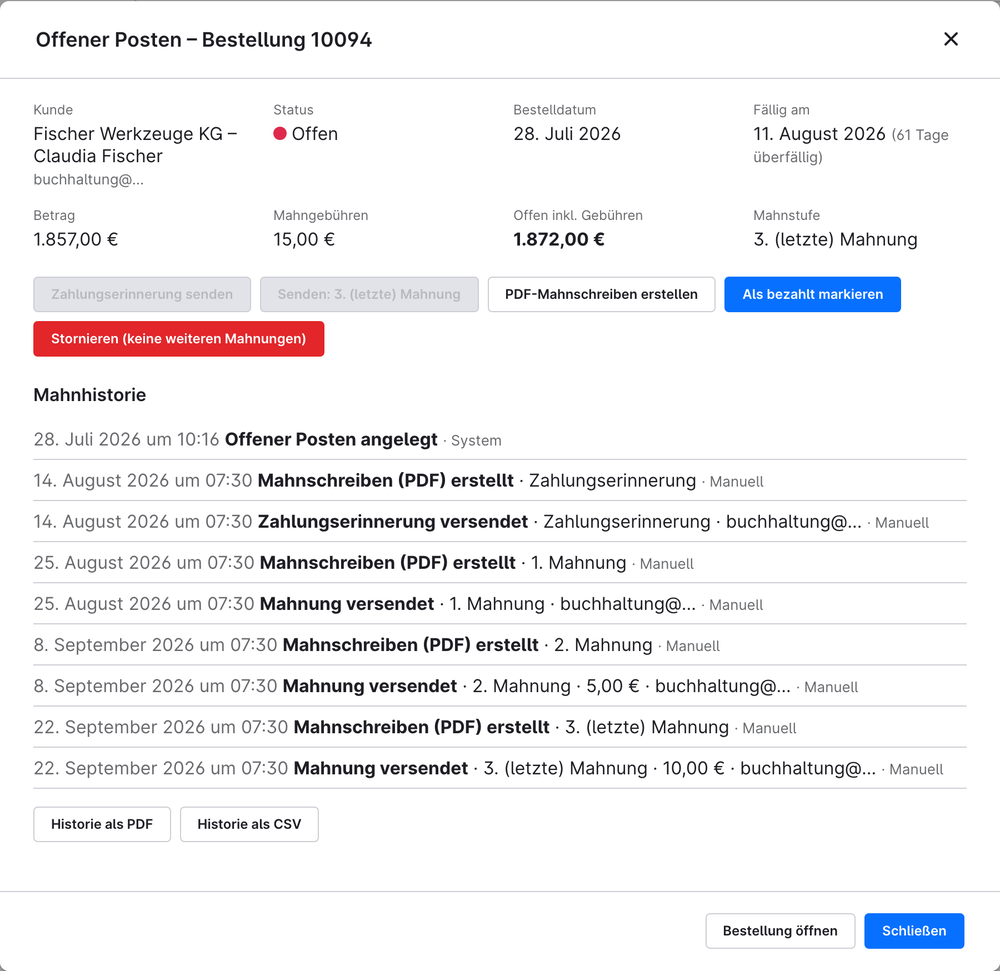Click the Mahngebühren value 15,00 €
The width and height of the screenshot is (1000, 971).
(x=304, y=240)
